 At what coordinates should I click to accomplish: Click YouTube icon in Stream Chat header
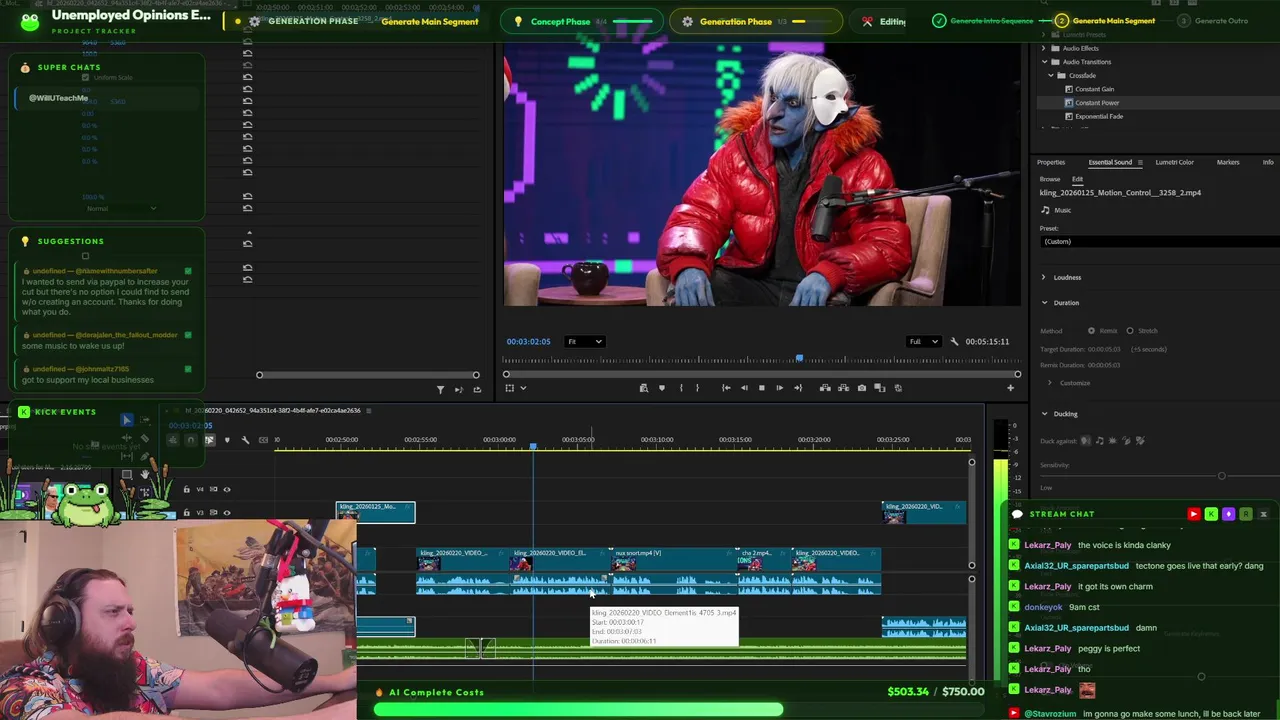(1193, 514)
